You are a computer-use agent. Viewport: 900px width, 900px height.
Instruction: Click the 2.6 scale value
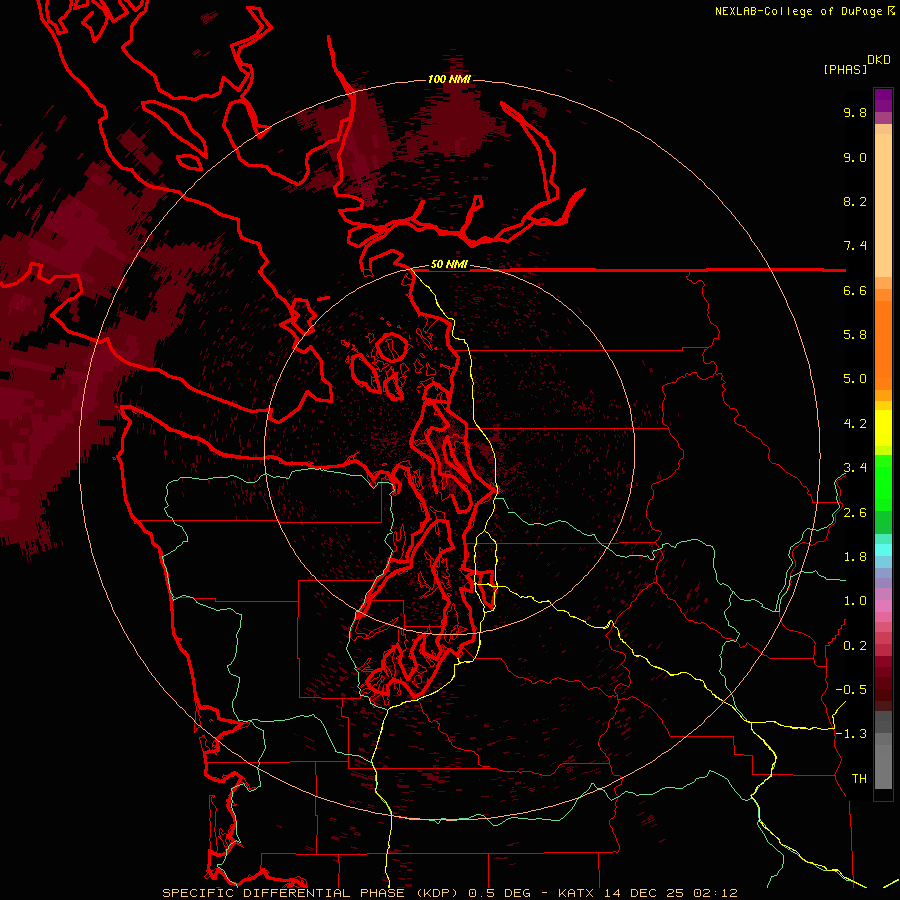coord(855,513)
